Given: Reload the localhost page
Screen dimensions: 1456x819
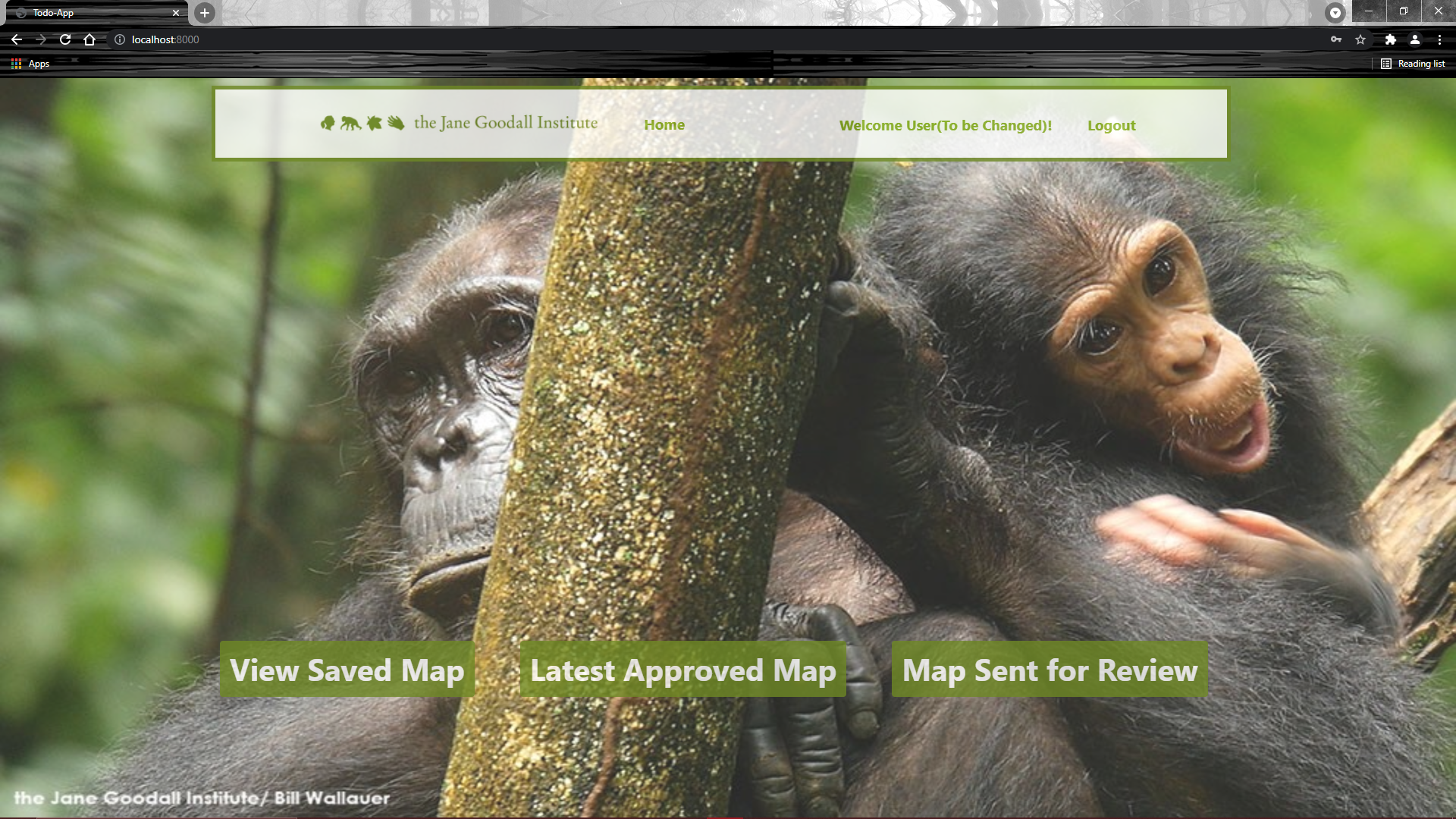Looking at the screenshot, I should coord(65,39).
